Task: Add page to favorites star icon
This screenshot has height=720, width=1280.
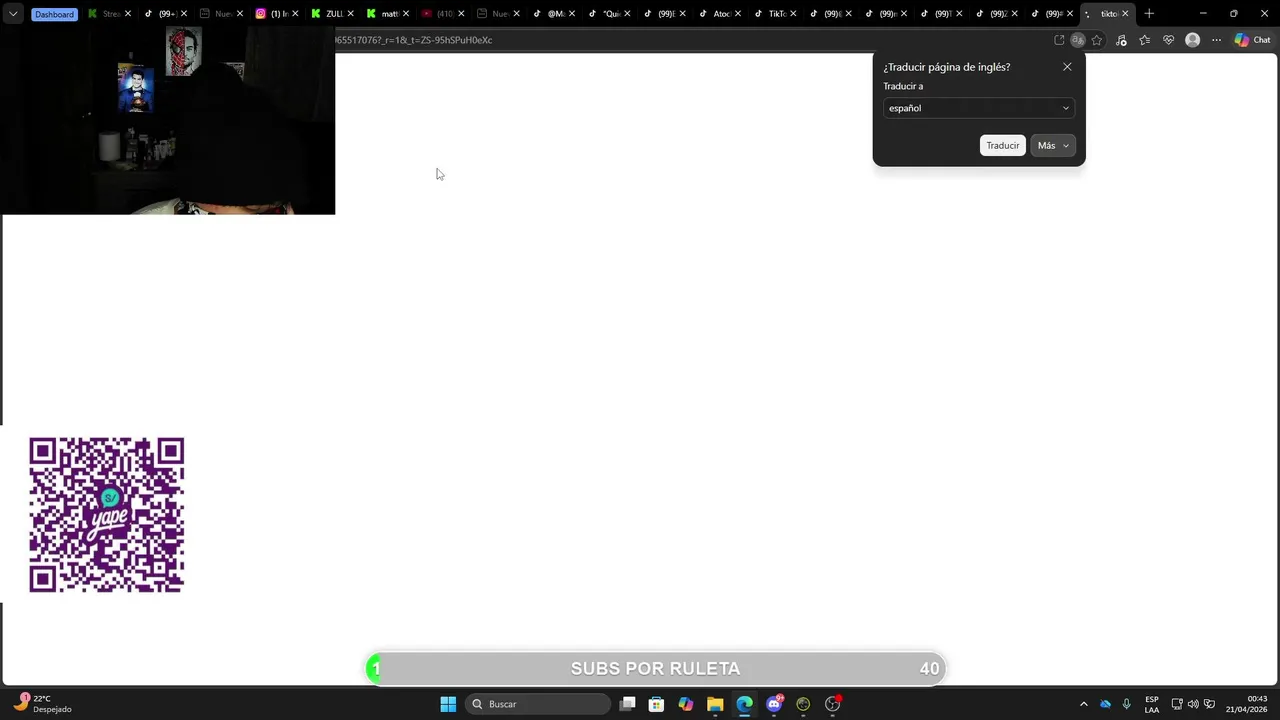Action: [x=1097, y=40]
